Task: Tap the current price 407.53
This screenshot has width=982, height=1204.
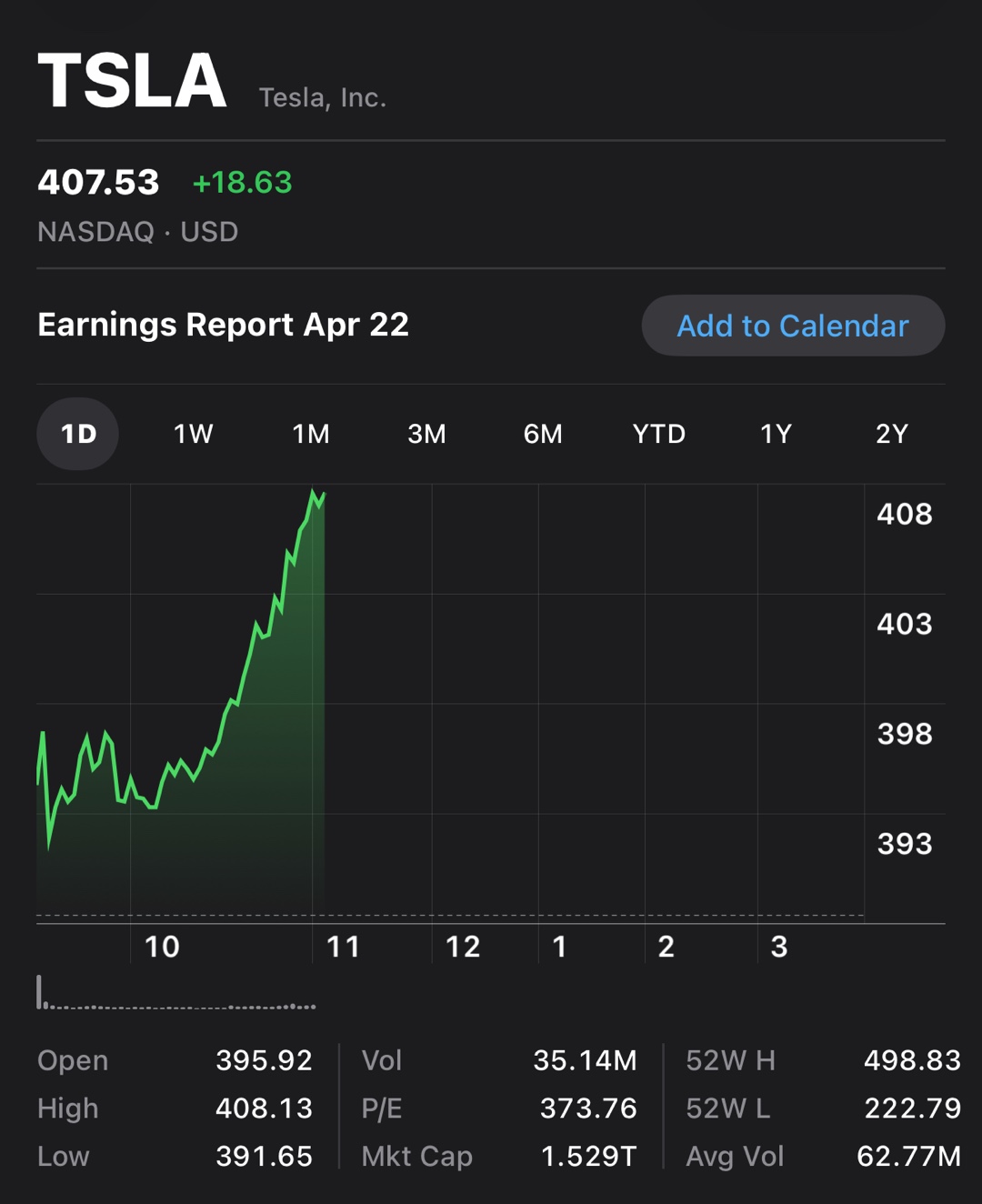Action: tap(98, 183)
